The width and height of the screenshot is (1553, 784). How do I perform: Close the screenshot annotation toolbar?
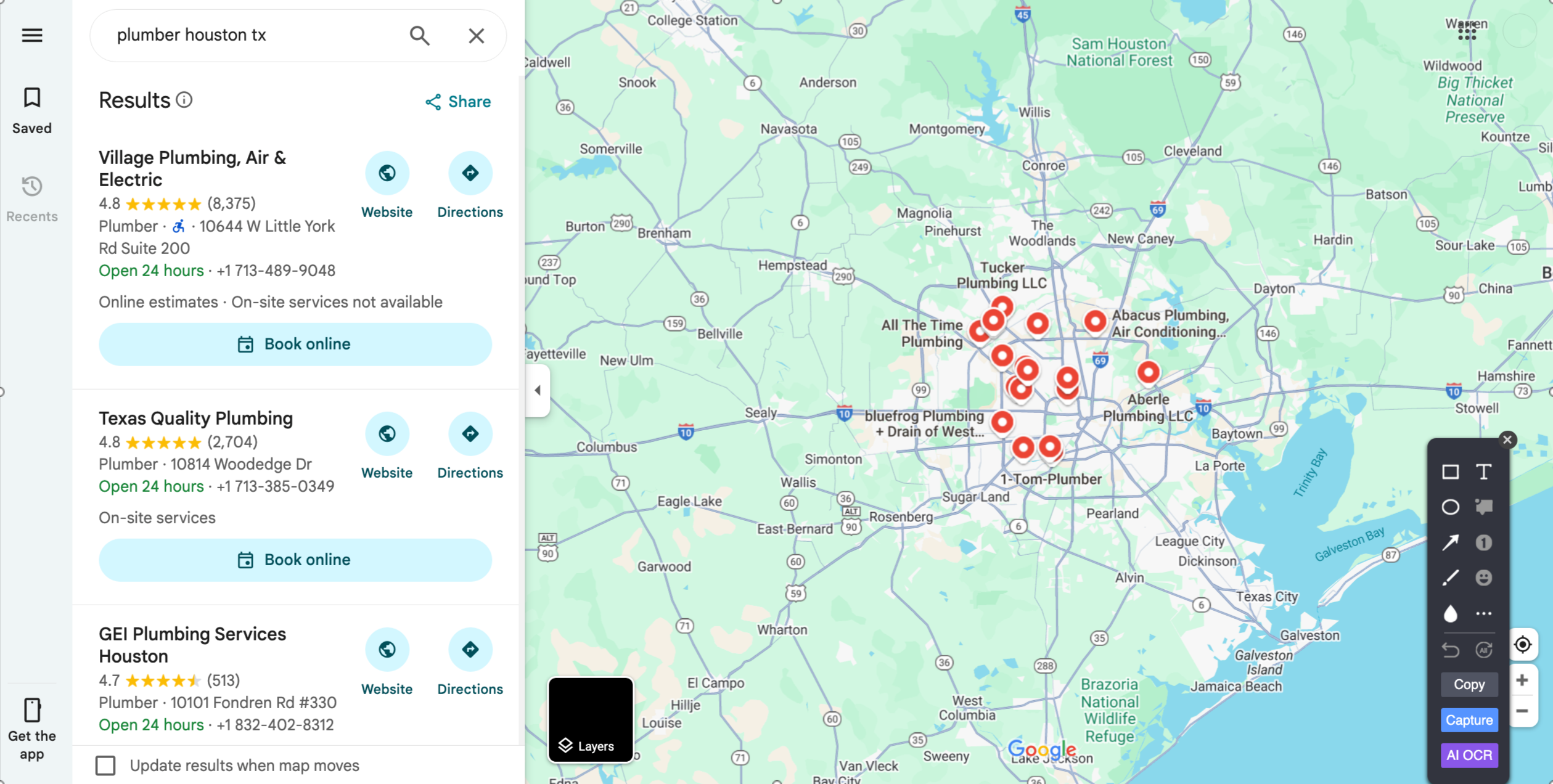1507,439
